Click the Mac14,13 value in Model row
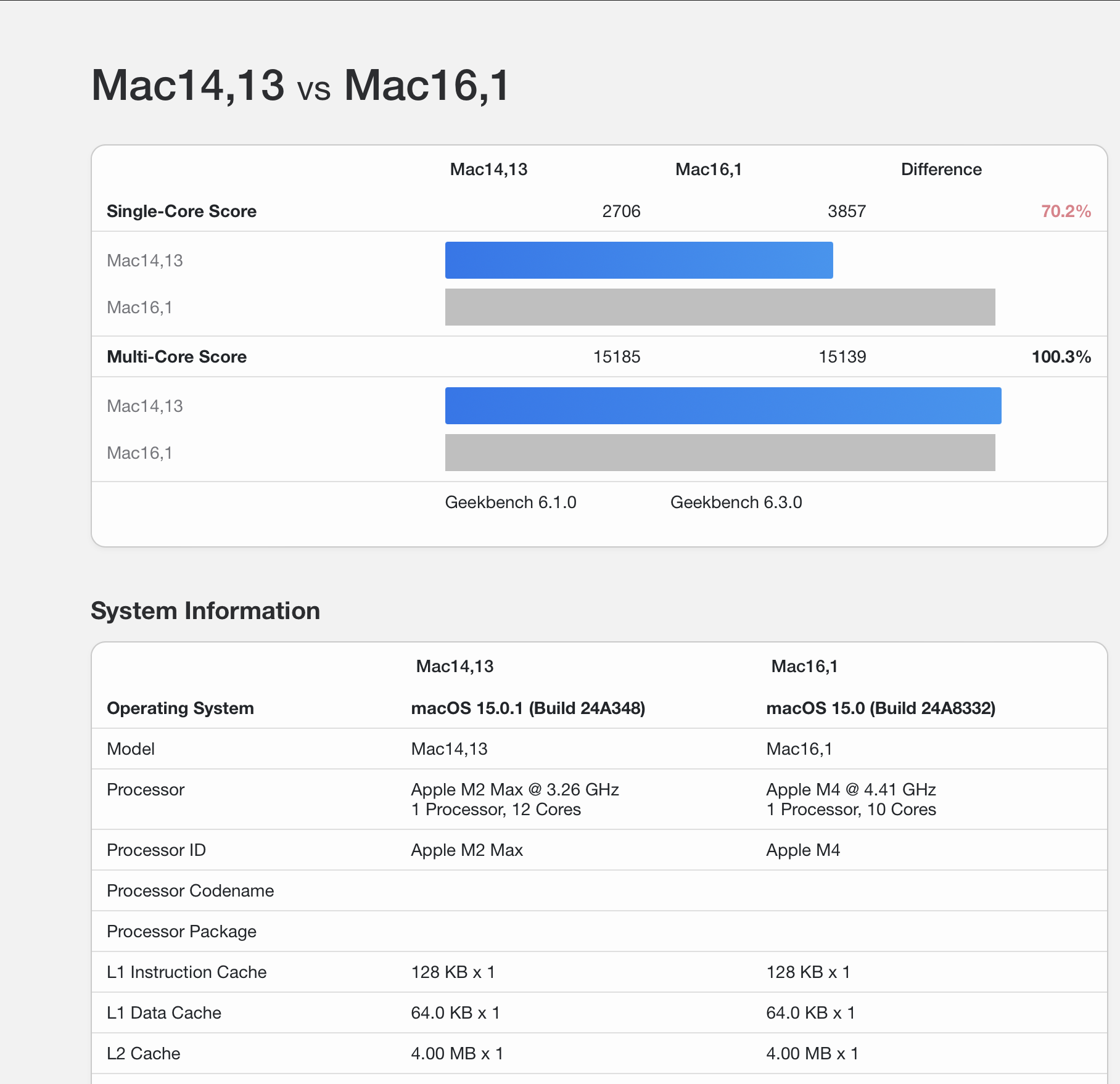Image resolution: width=1120 pixels, height=1084 pixels. (x=449, y=749)
